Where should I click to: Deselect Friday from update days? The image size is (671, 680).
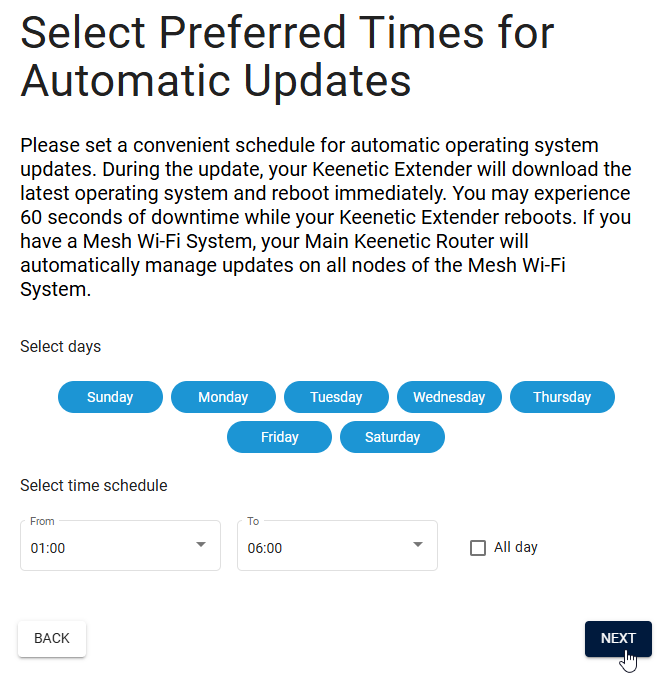point(279,437)
